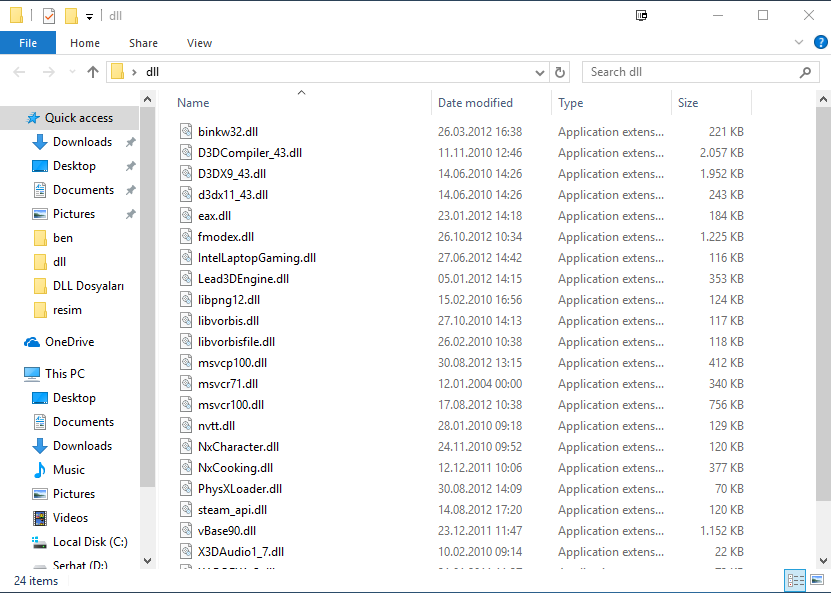Sort files by Size column header
Image resolution: width=831 pixels, height=593 pixels.
688,103
